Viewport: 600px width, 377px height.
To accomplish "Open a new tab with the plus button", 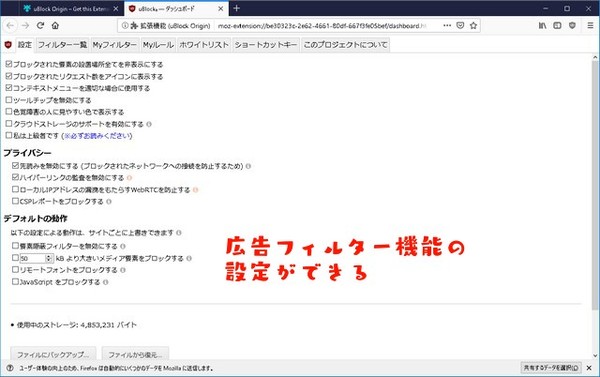I will [236, 8].
